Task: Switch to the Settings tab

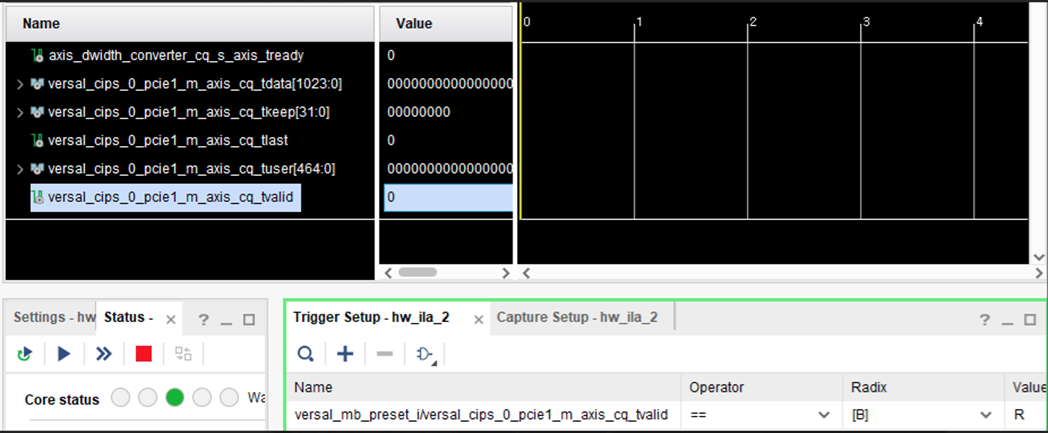Action: [53, 318]
